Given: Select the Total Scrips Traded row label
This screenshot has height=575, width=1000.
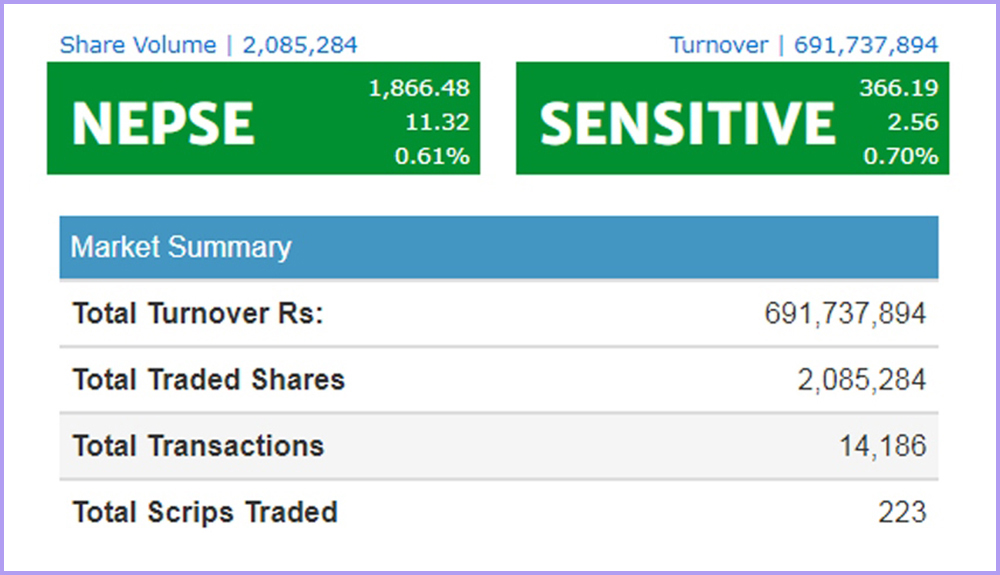Looking at the screenshot, I should [x=205, y=512].
